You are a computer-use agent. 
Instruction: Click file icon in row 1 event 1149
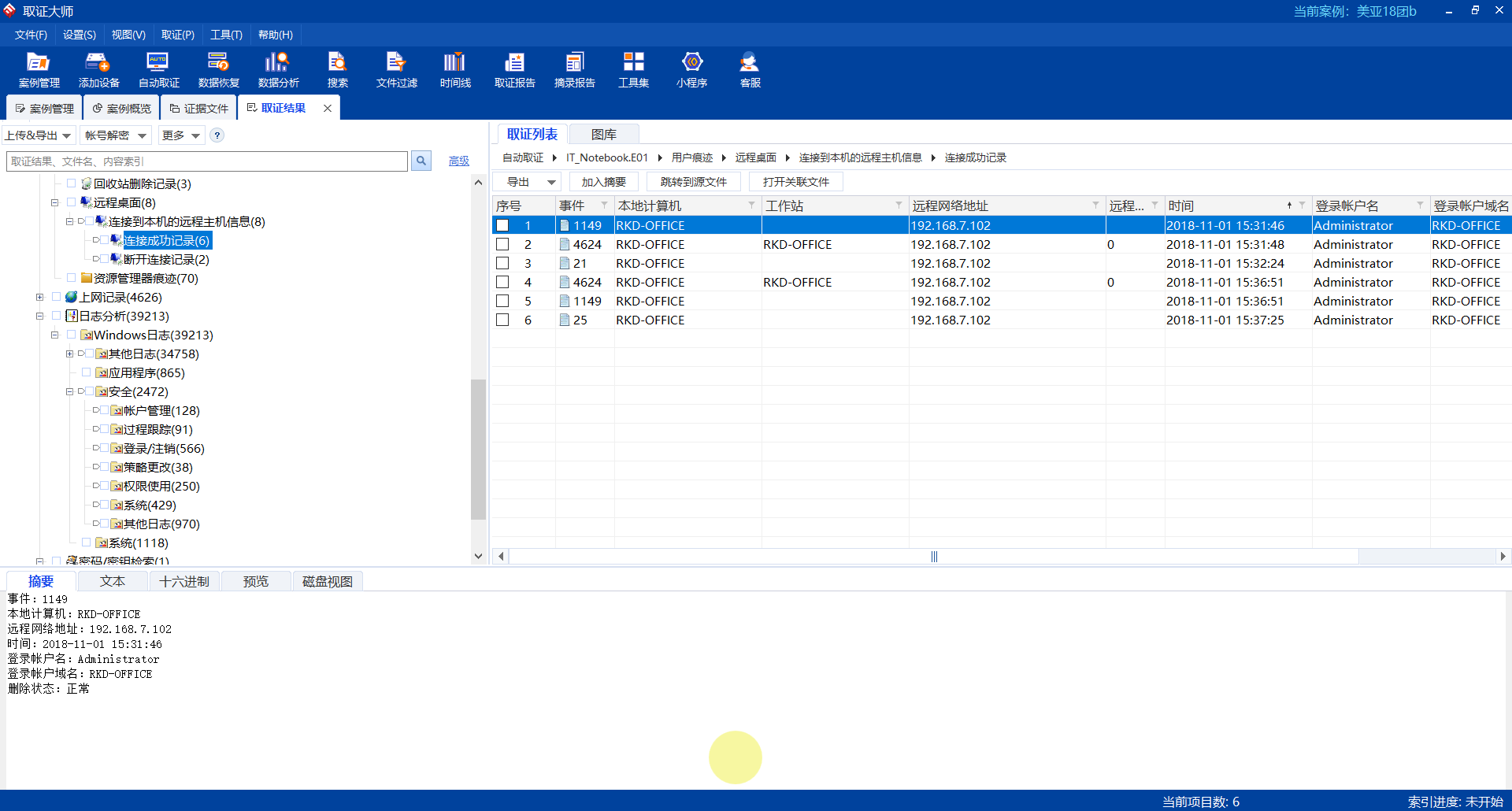pos(564,225)
